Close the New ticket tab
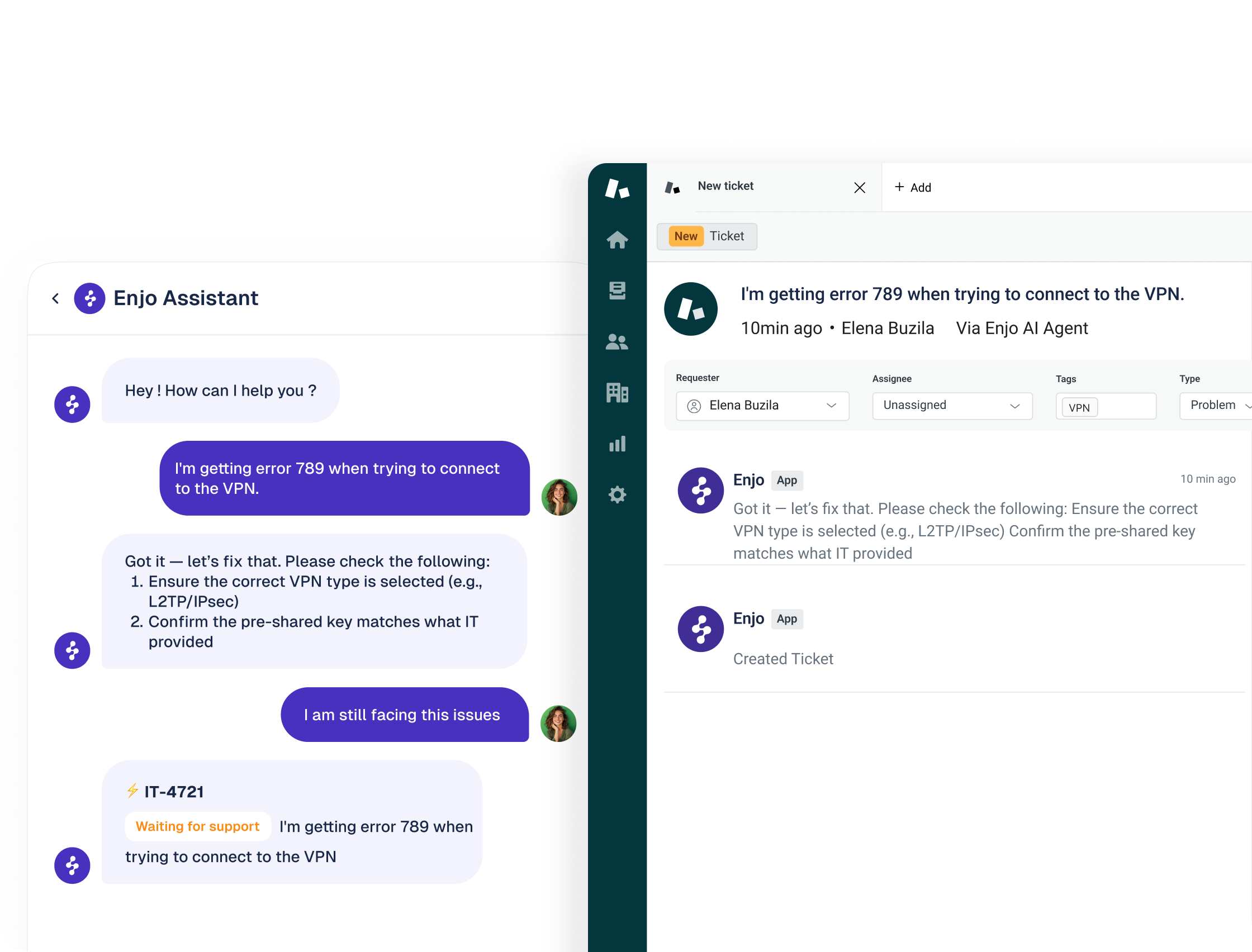 (x=859, y=188)
